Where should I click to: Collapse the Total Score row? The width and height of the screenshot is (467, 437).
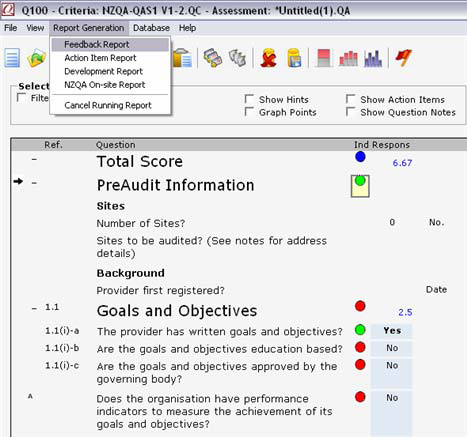(x=34, y=159)
